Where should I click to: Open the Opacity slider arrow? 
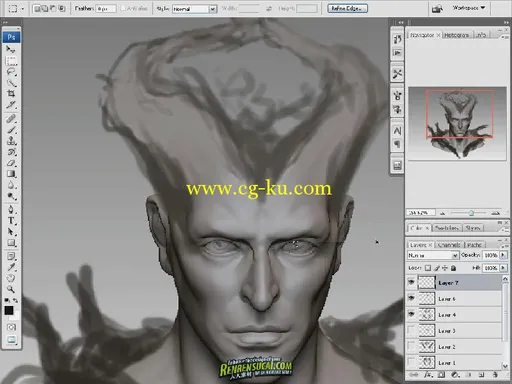tap(503, 255)
